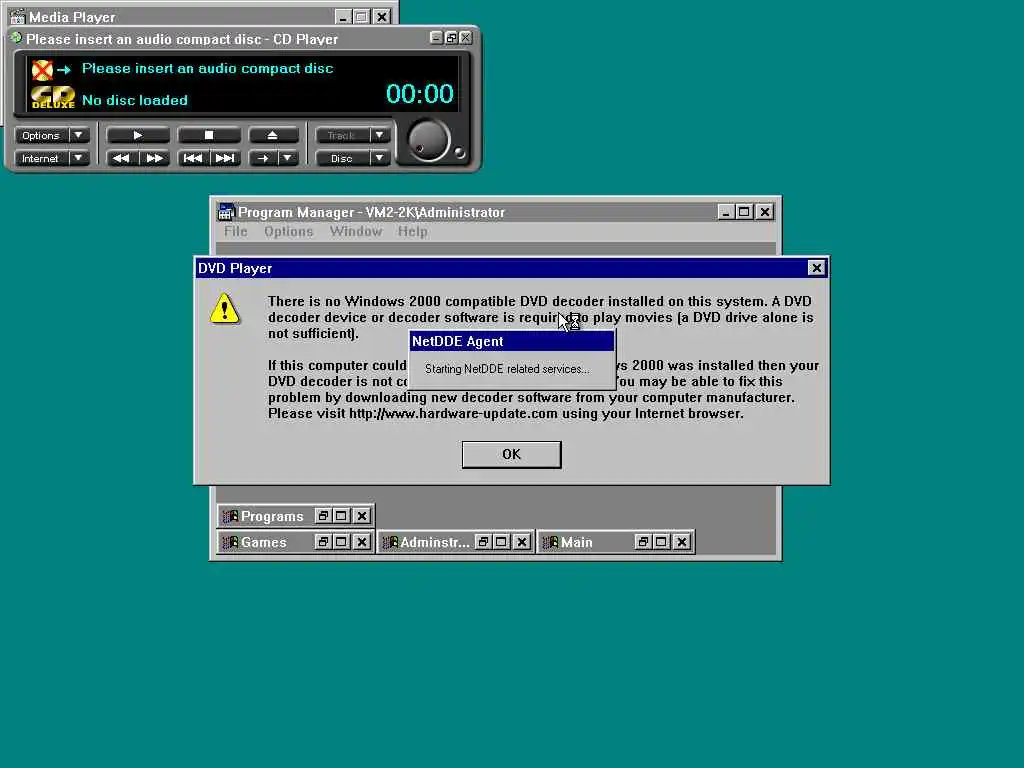The width and height of the screenshot is (1024, 768).
Task: Click the 00:00 time display
Action: [420, 94]
